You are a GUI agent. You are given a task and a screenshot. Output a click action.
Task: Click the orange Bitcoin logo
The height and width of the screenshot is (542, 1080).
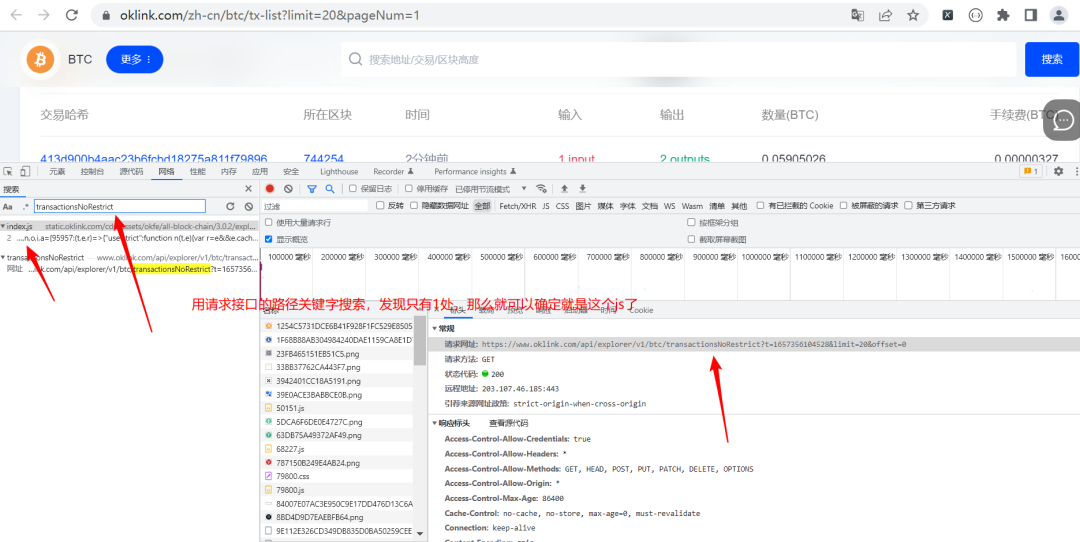pos(41,60)
